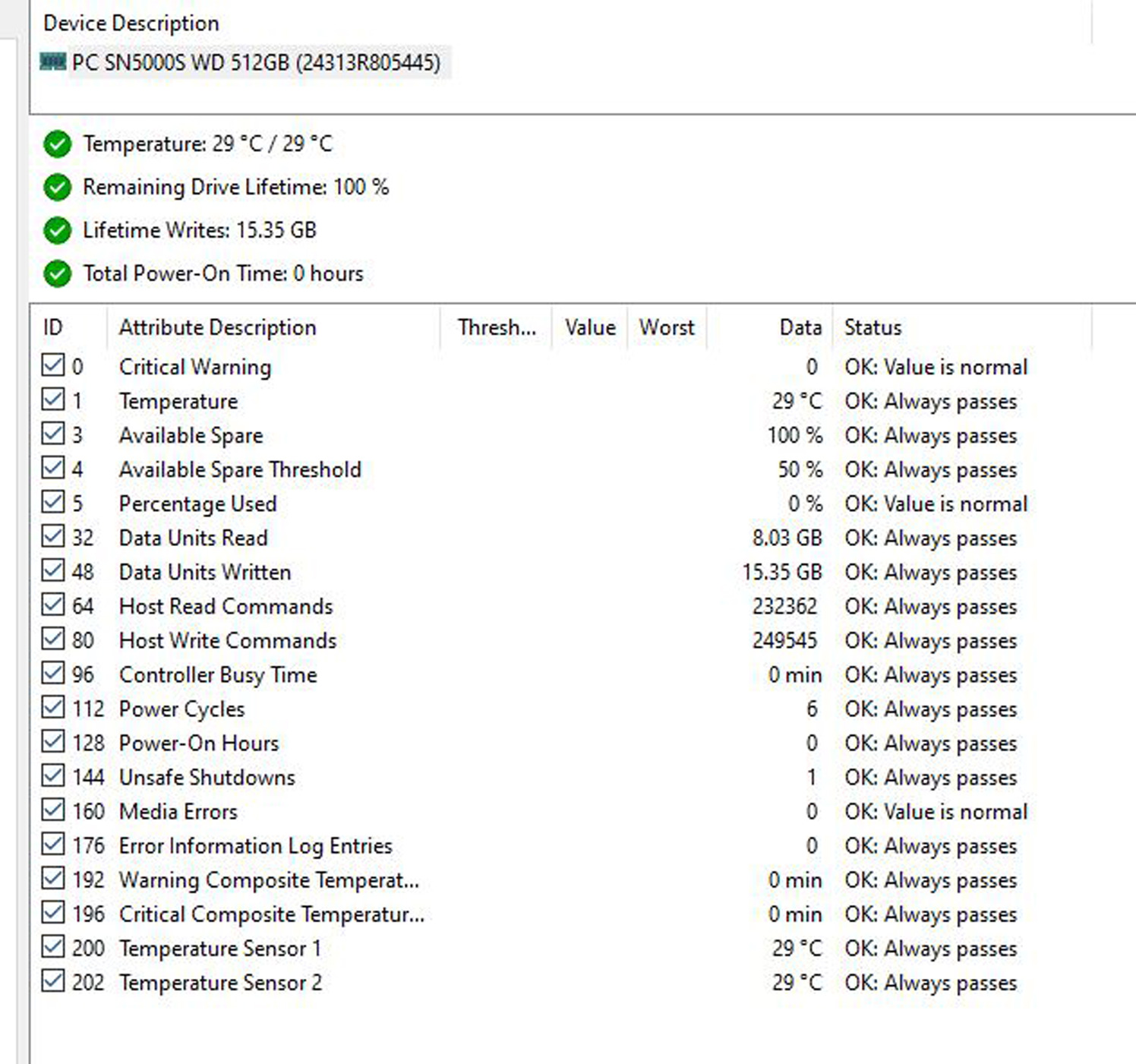Toggle Power-On Hours checkbox
Viewport: 1136px width, 1064px height.
point(53,741)
